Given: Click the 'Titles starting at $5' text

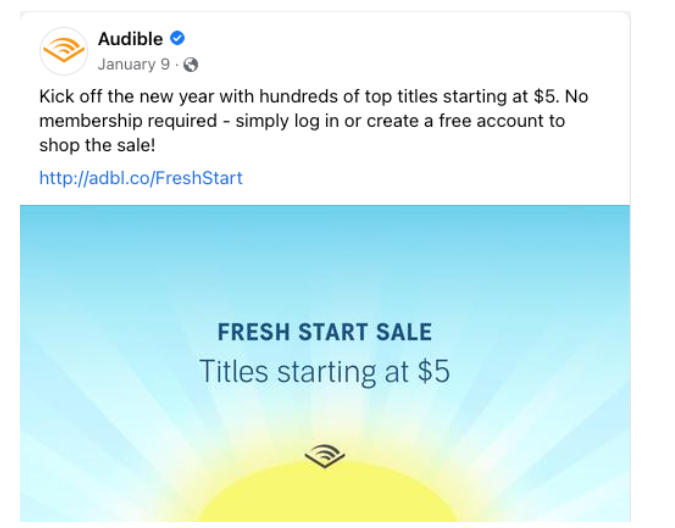Looking at the screenshot, I should coord(325,371).
